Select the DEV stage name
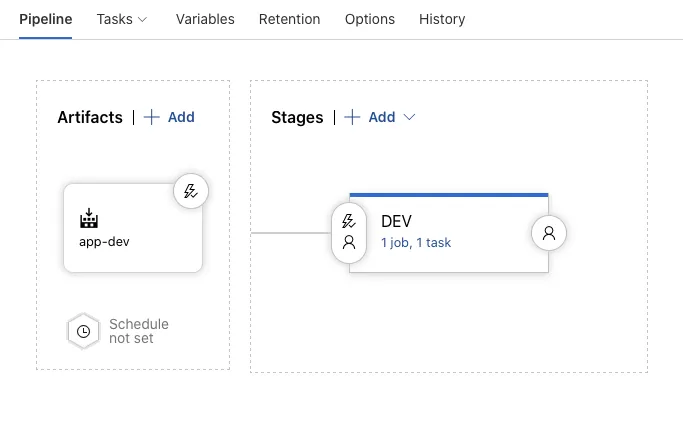This screenshot has width=683, height=425. click(397, 221)
